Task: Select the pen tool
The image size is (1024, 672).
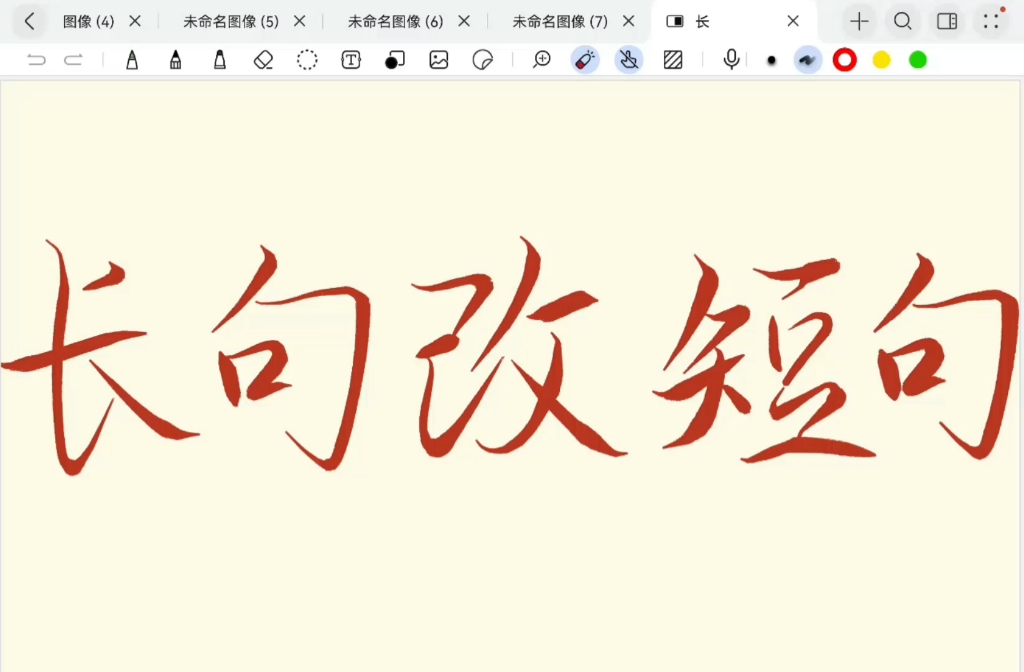Action: pyautogui.click(x=132, y=60)
